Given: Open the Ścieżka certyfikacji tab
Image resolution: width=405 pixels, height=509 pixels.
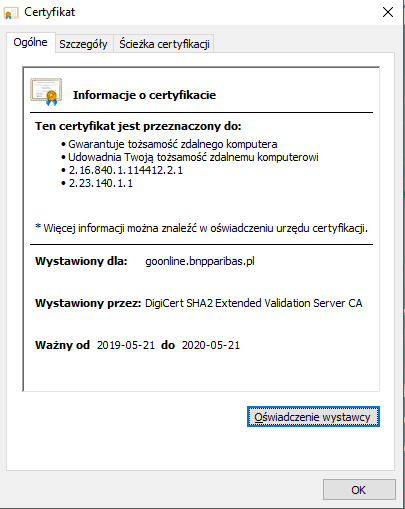Looking at the screenshot, I should tap(164, 44).
